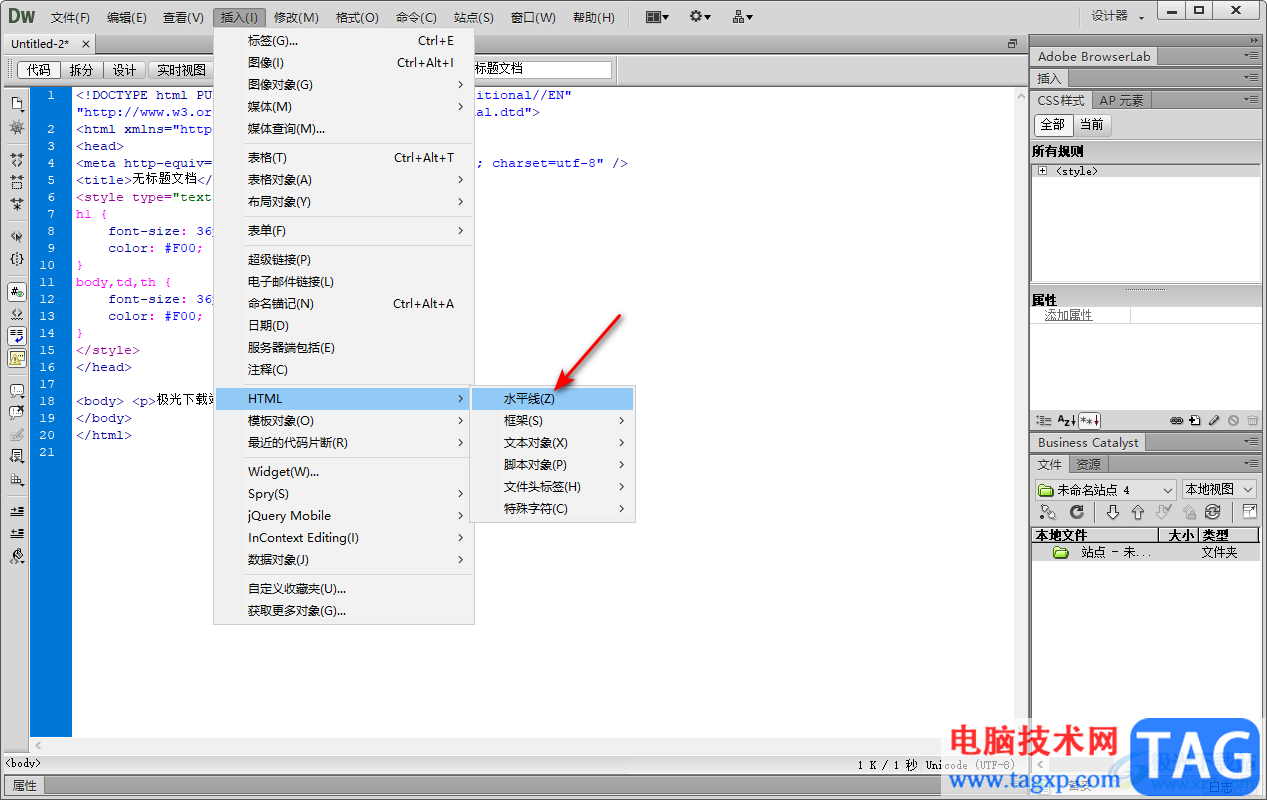Close Untitled-2 document tab
Viewport: 1267px width, 800px height.
86,44
